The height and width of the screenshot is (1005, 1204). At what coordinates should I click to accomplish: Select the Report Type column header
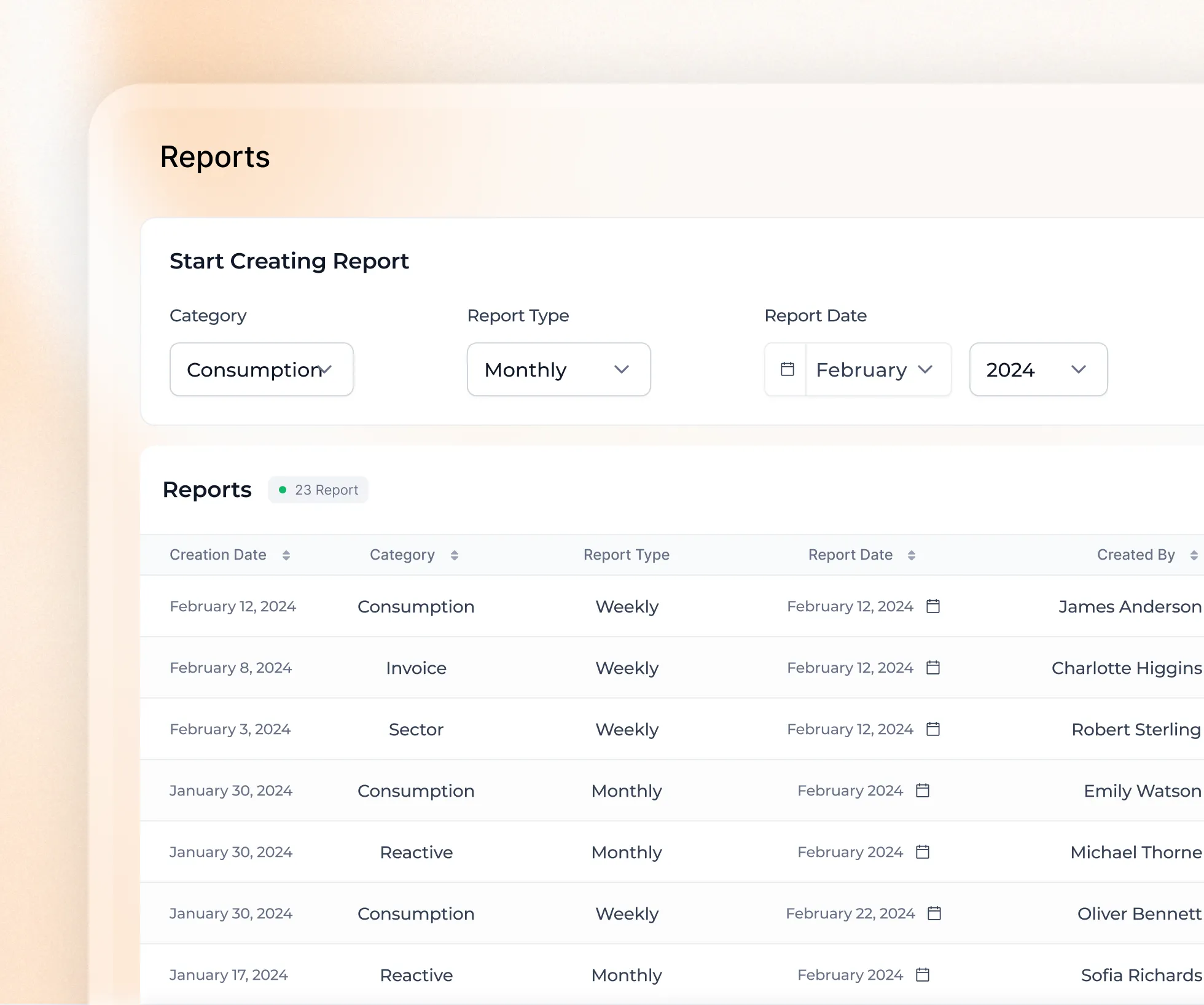tap(626, 555)
